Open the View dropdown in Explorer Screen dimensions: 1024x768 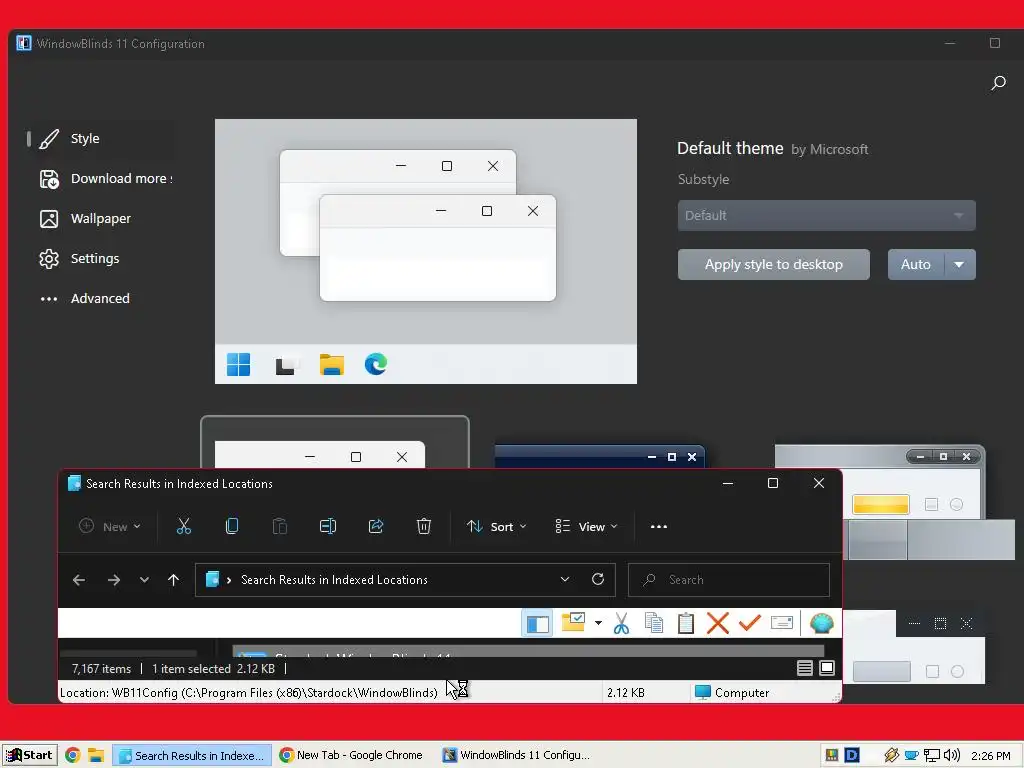point(586,526)
